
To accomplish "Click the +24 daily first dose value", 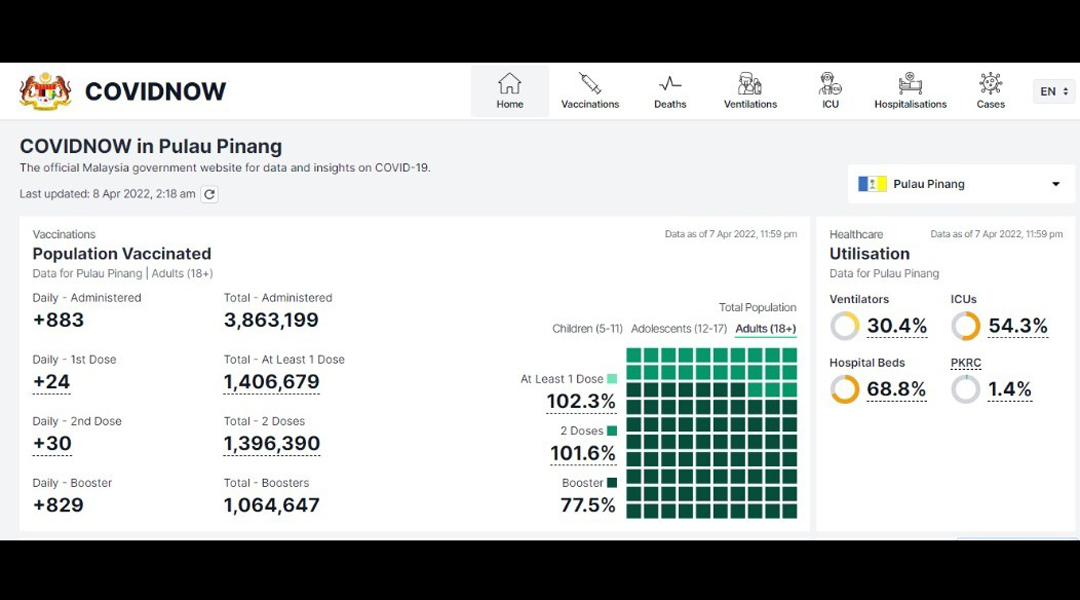I will (52, 382).
